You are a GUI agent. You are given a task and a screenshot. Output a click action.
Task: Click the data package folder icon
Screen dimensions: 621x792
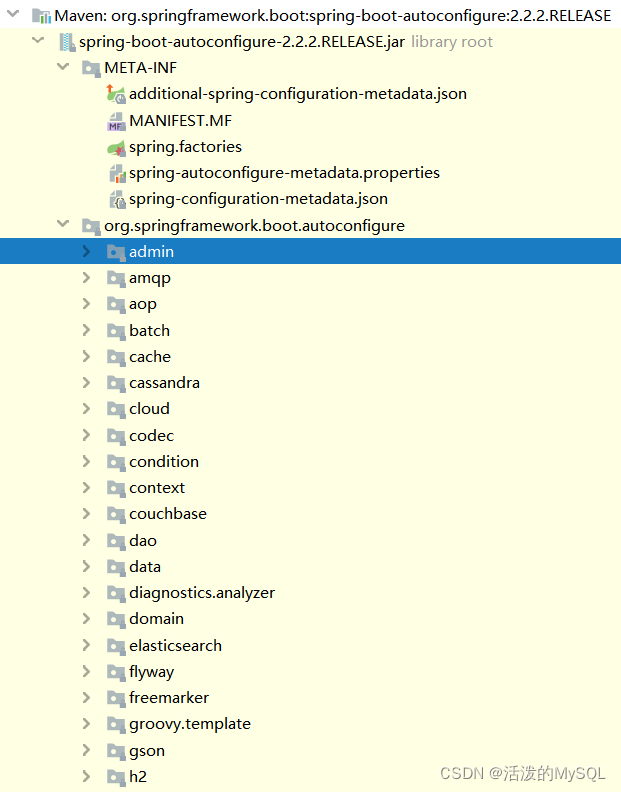[116, 567]
